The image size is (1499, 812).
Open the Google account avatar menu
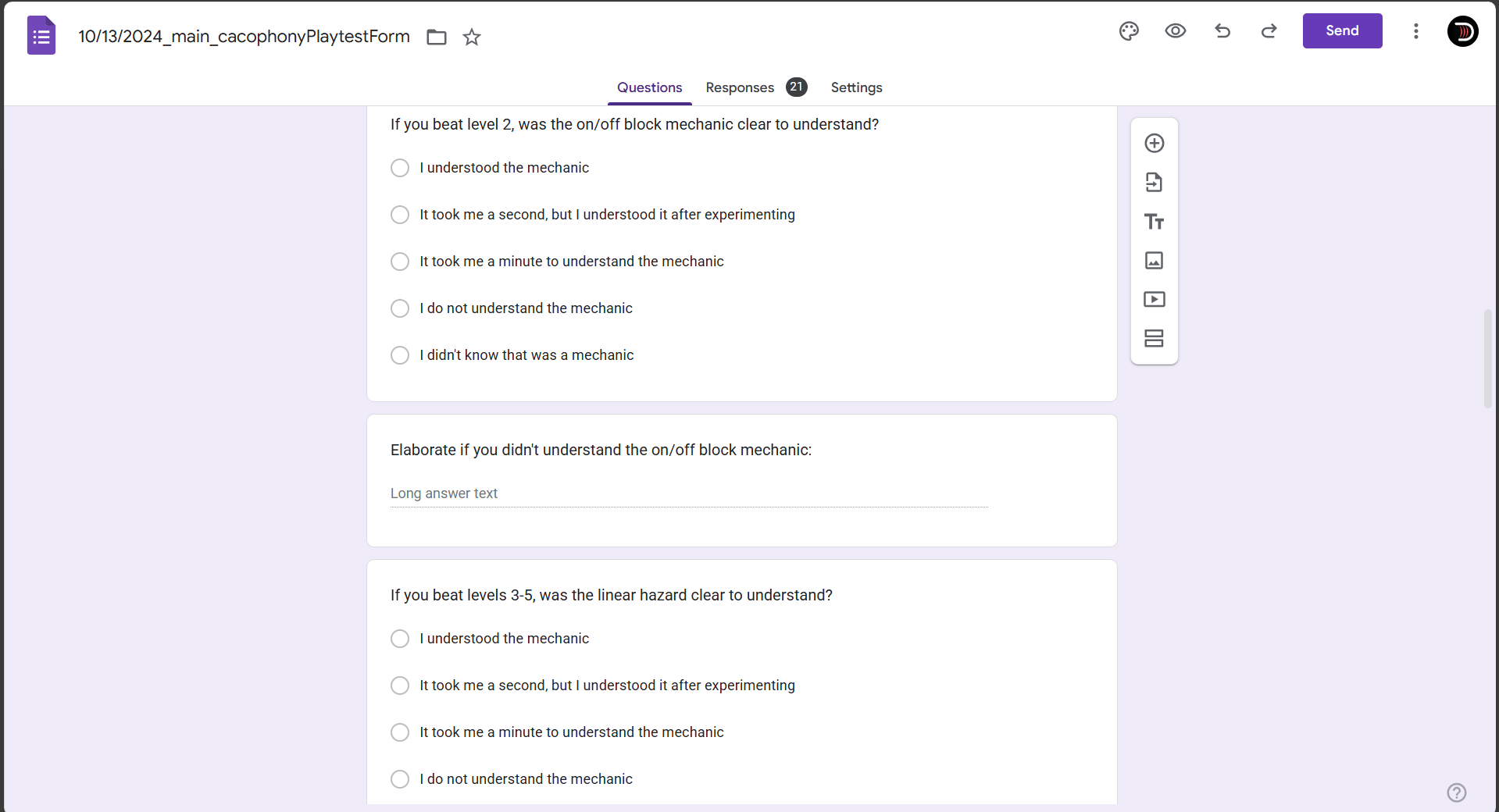[1462, 31]
